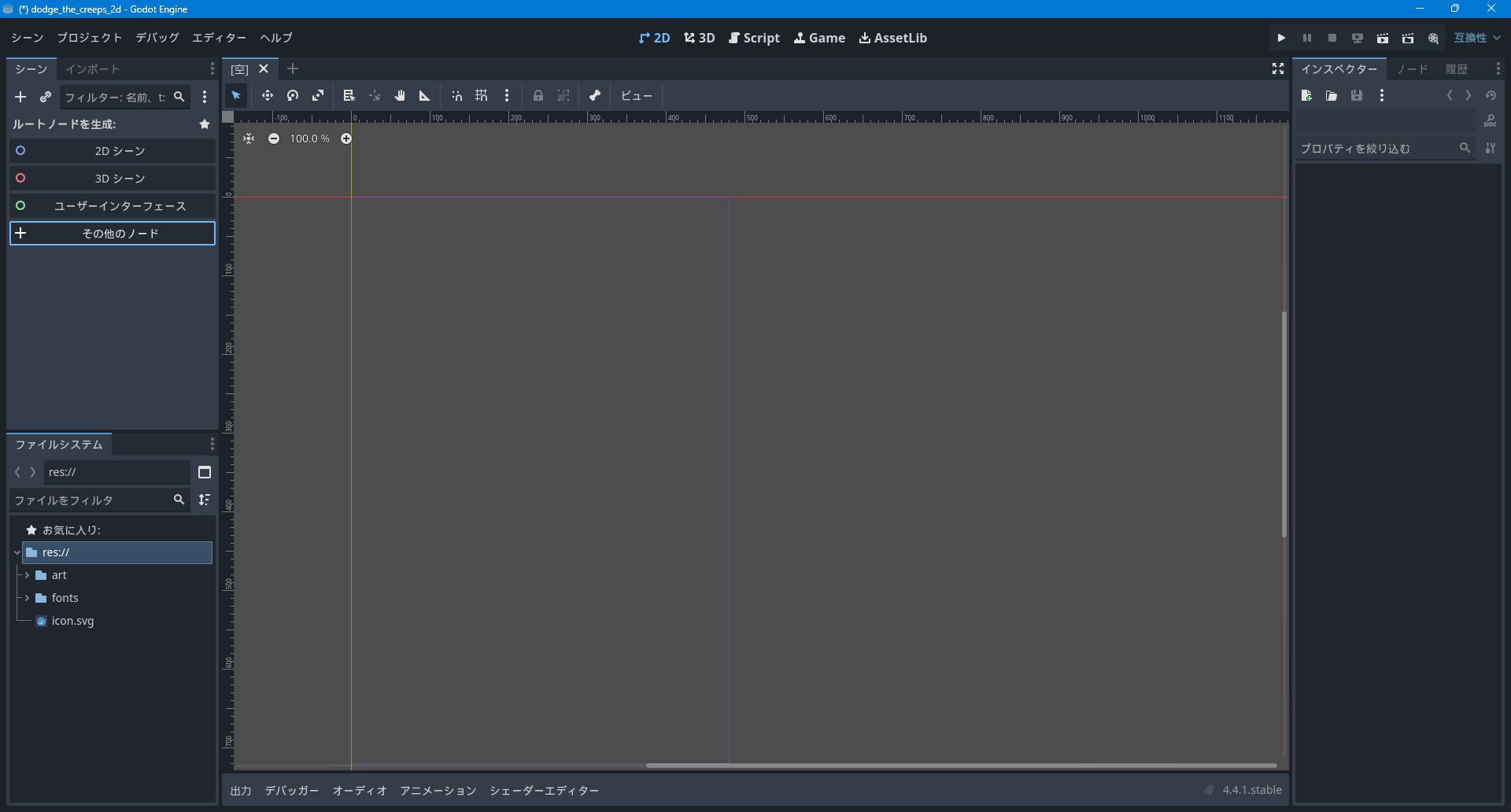Screen dimensions: 1511x812
Task: Collapse the res:// root folder
Action: click(x=17, y=552)
